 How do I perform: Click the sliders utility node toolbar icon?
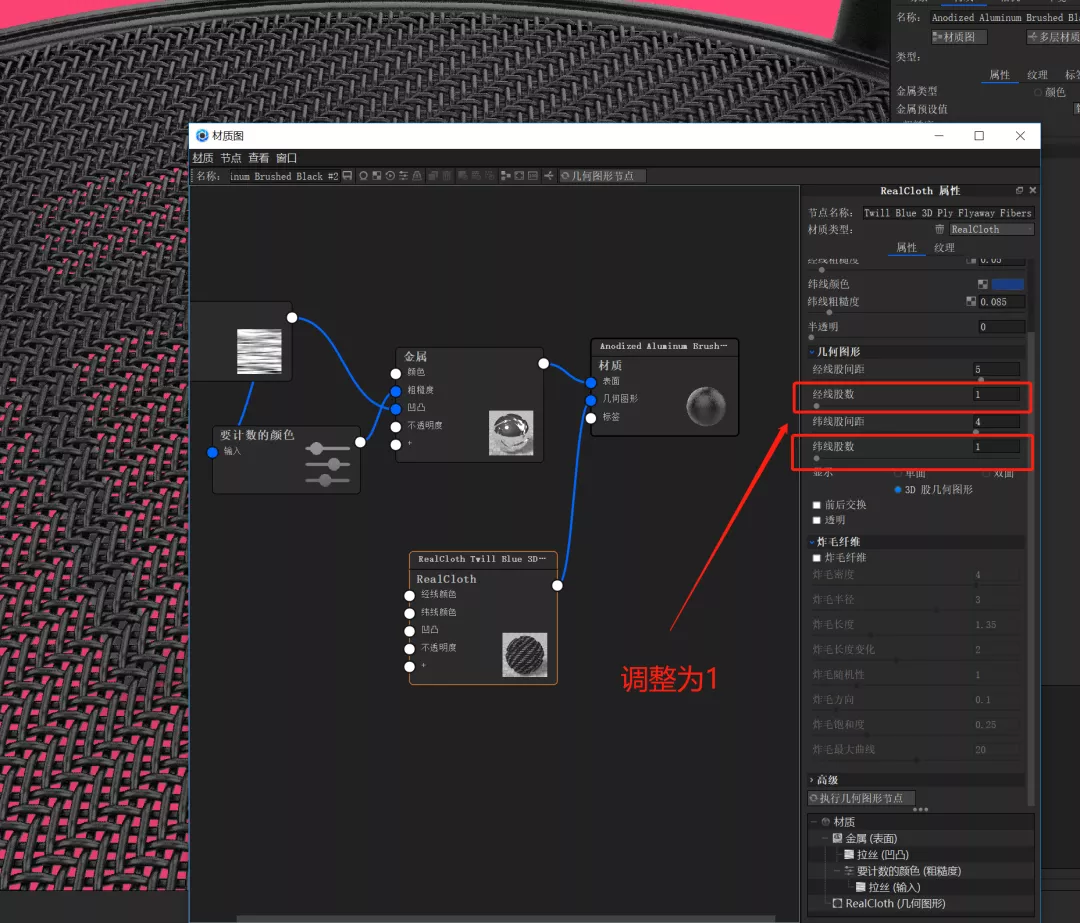point(404,176)
